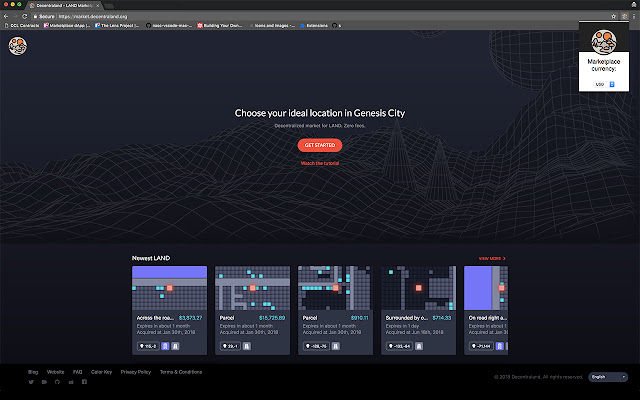
Task: Open the 'Surrounded by o...' map thumbnail
Action: pyautogui.click(x=418, y=288)
